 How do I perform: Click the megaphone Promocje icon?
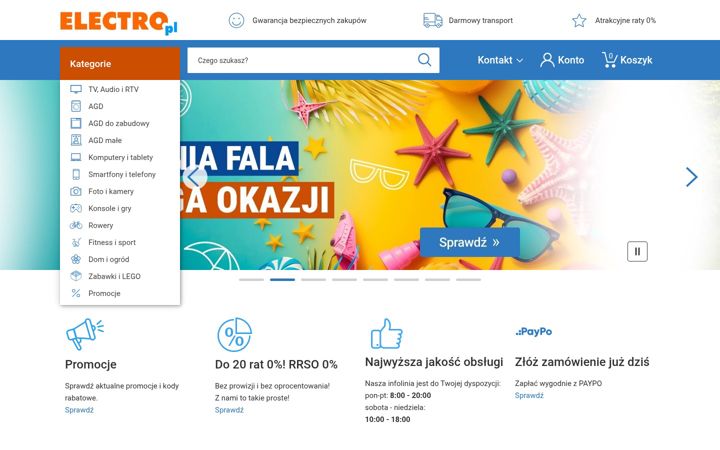point(84,334)
